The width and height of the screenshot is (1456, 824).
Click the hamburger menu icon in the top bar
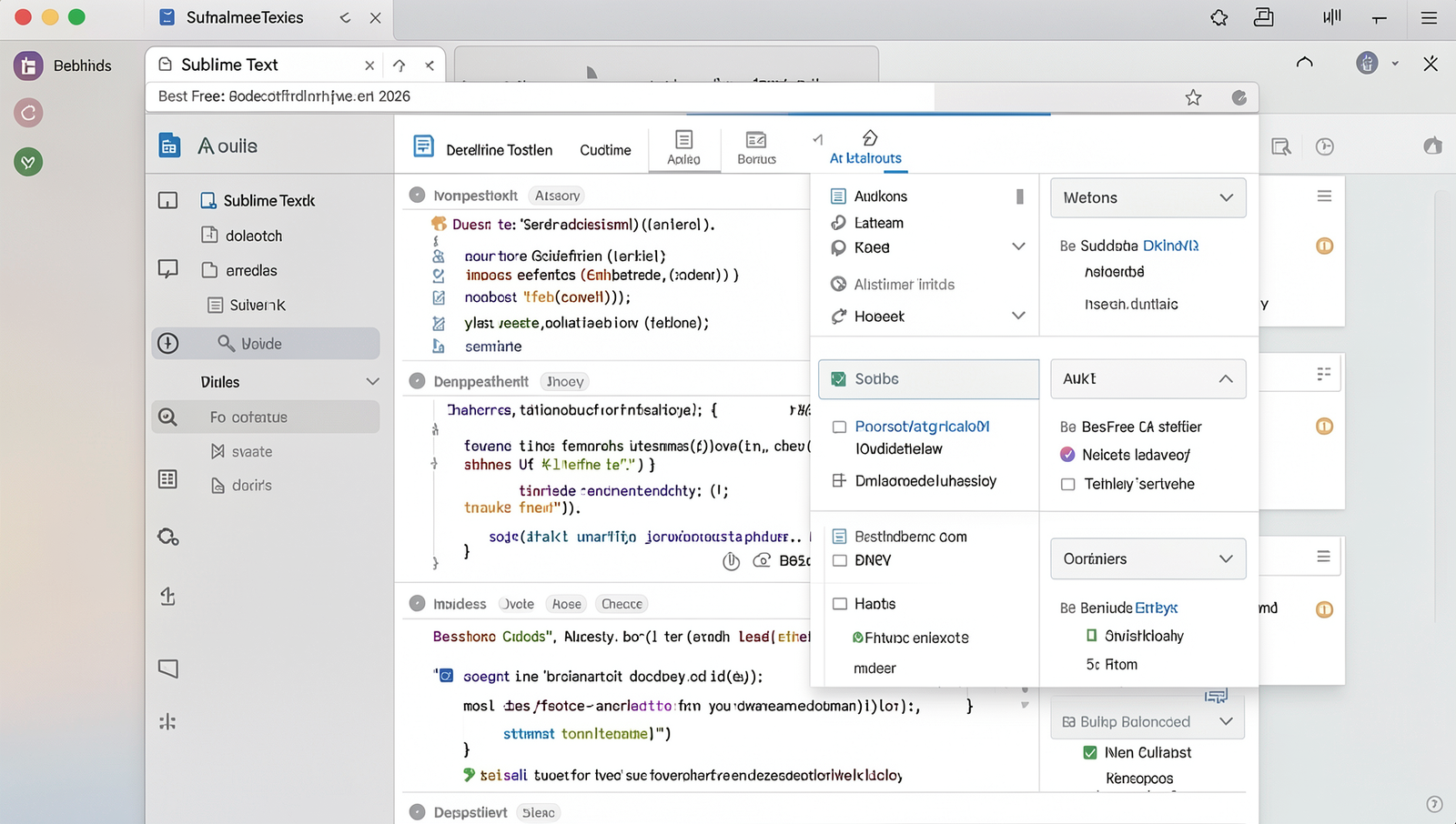(1429, 17)
